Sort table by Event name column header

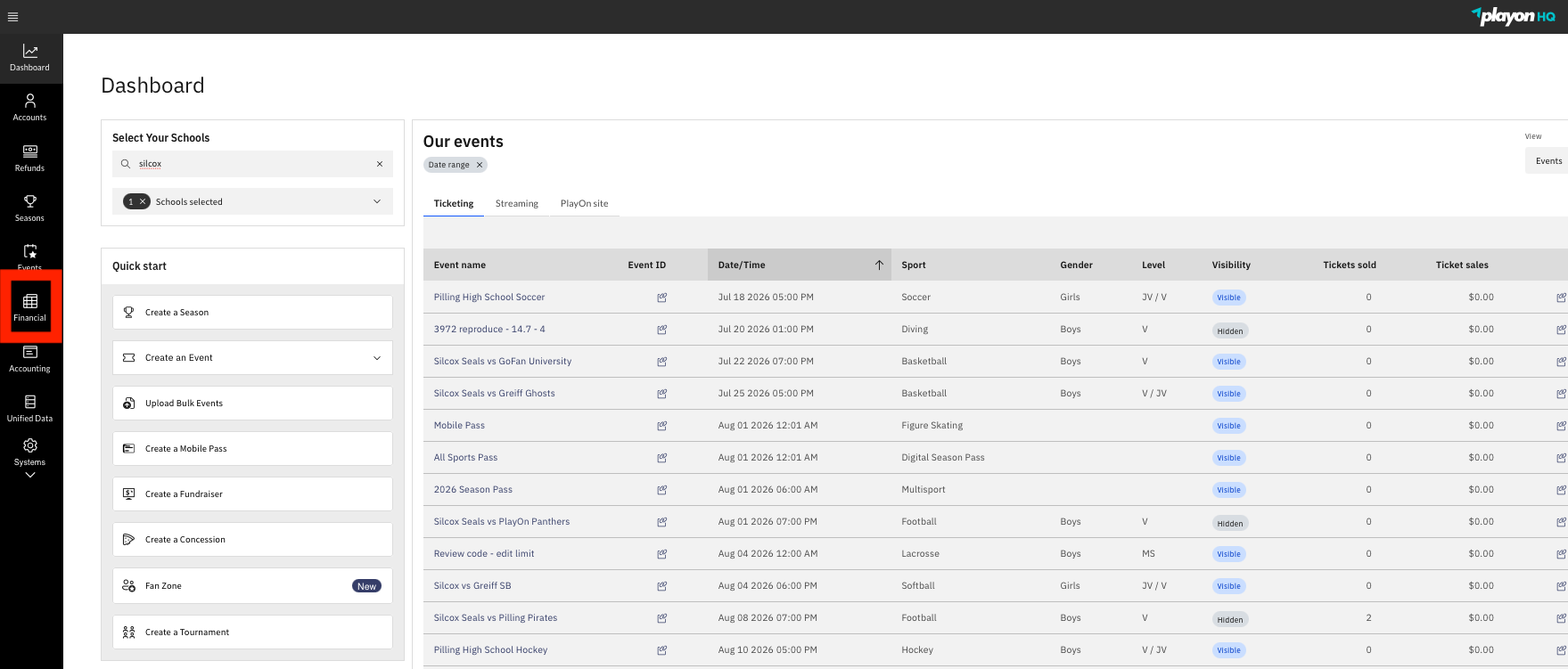(460, 265)
